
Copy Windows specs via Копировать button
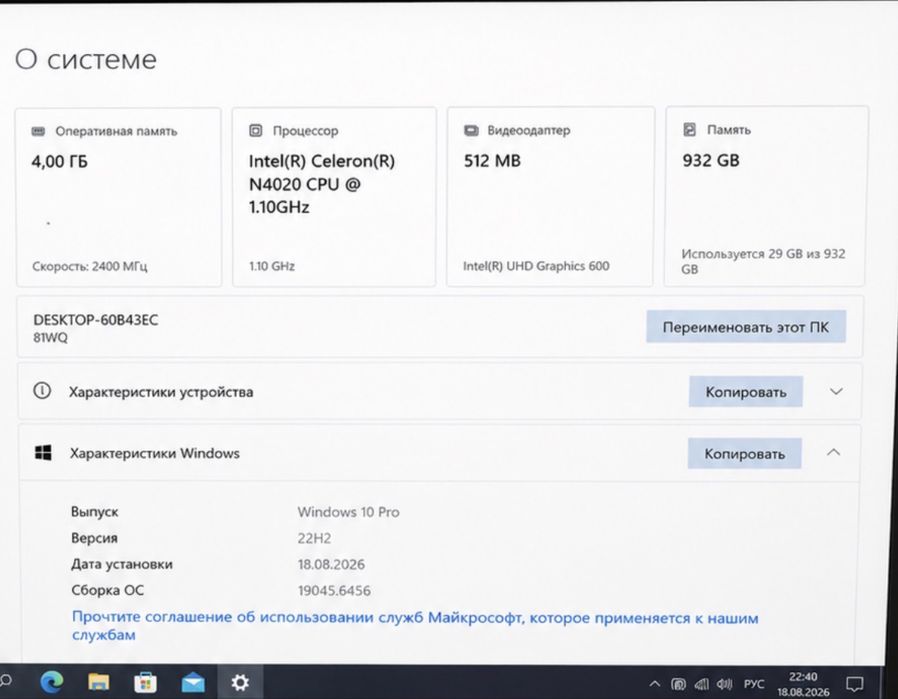click(745, 453)
